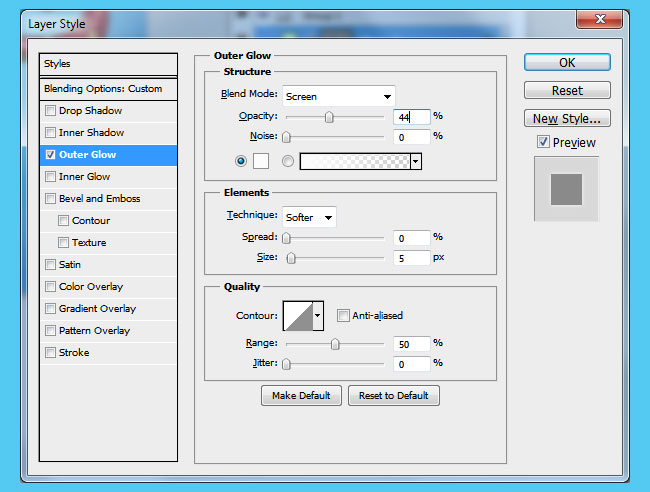Click the Noise value field
Viewport: 650px width, 492px height.
pos(412,137)
